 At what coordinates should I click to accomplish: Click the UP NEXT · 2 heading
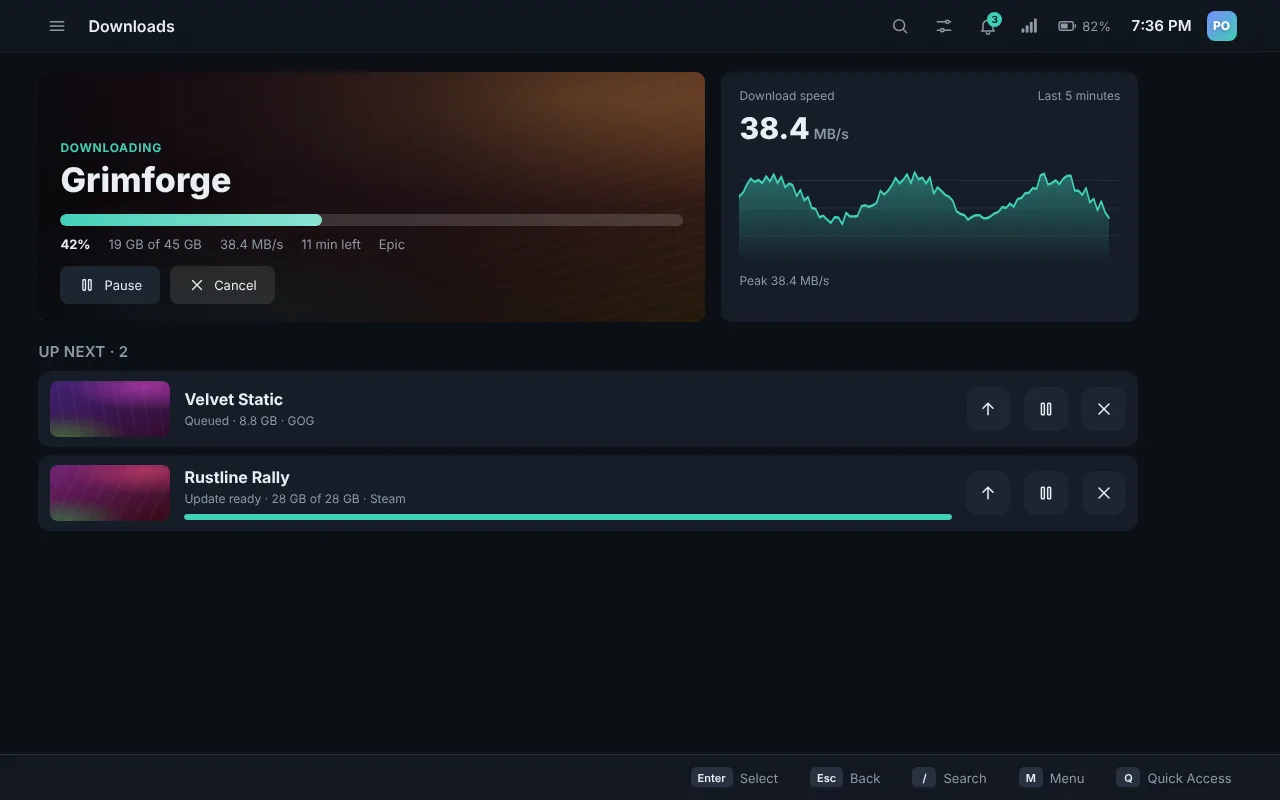pos(83,352)
